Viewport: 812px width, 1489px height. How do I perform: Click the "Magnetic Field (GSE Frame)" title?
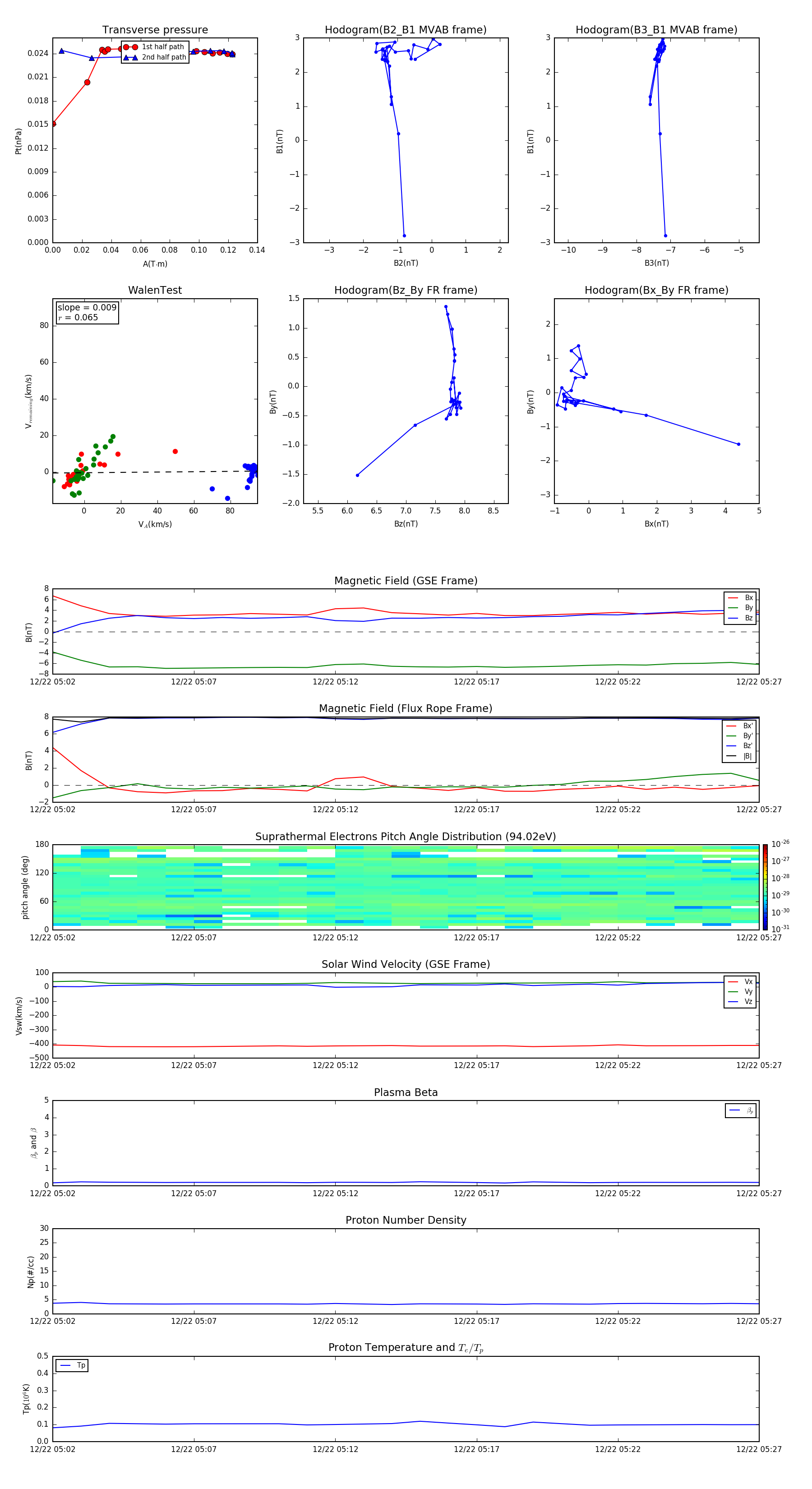click(x=406, y=581)
